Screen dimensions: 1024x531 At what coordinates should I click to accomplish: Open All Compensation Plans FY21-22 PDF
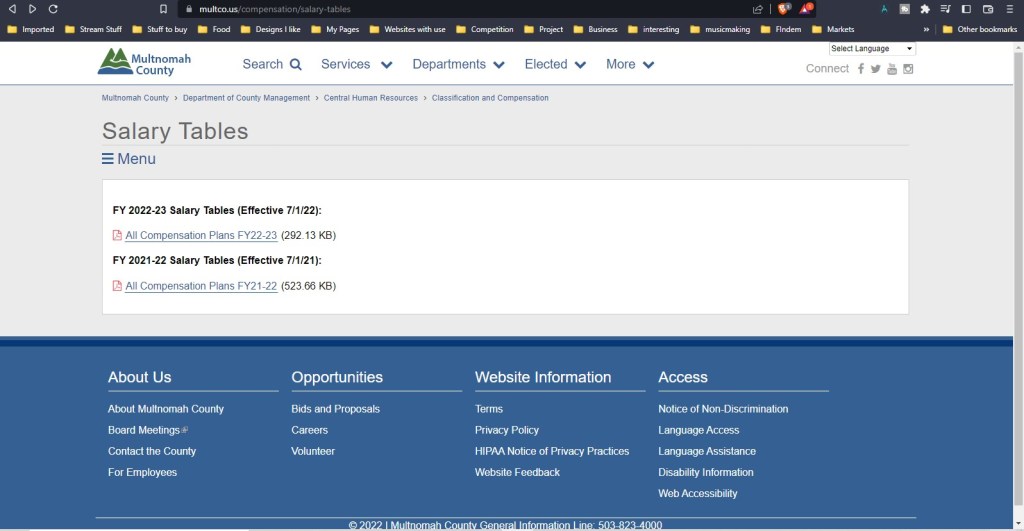201,286
